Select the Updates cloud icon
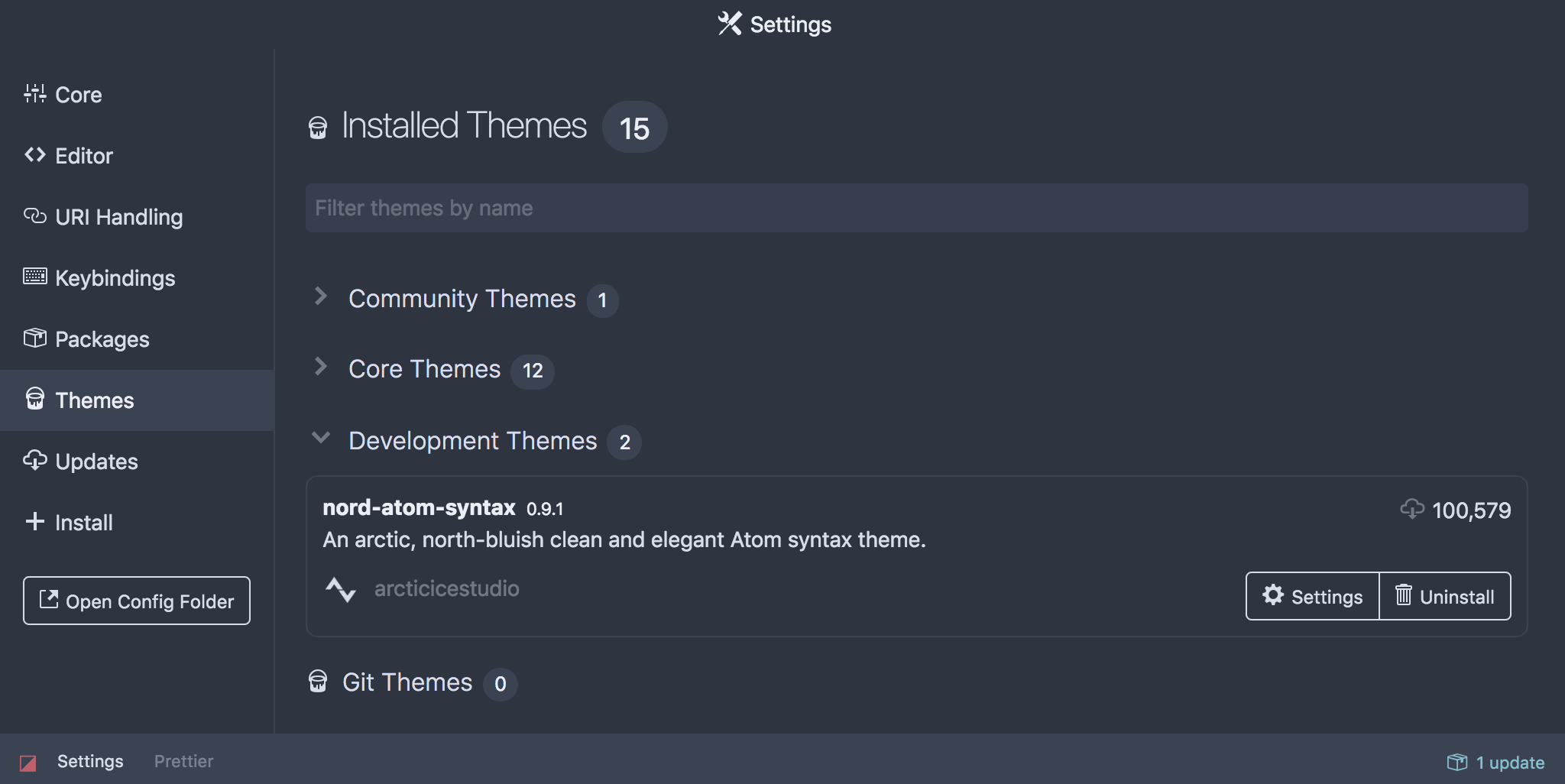Image resolution: width=1565 pixels, height=784 pixels. pyautogui.click(x=34, y=461)
